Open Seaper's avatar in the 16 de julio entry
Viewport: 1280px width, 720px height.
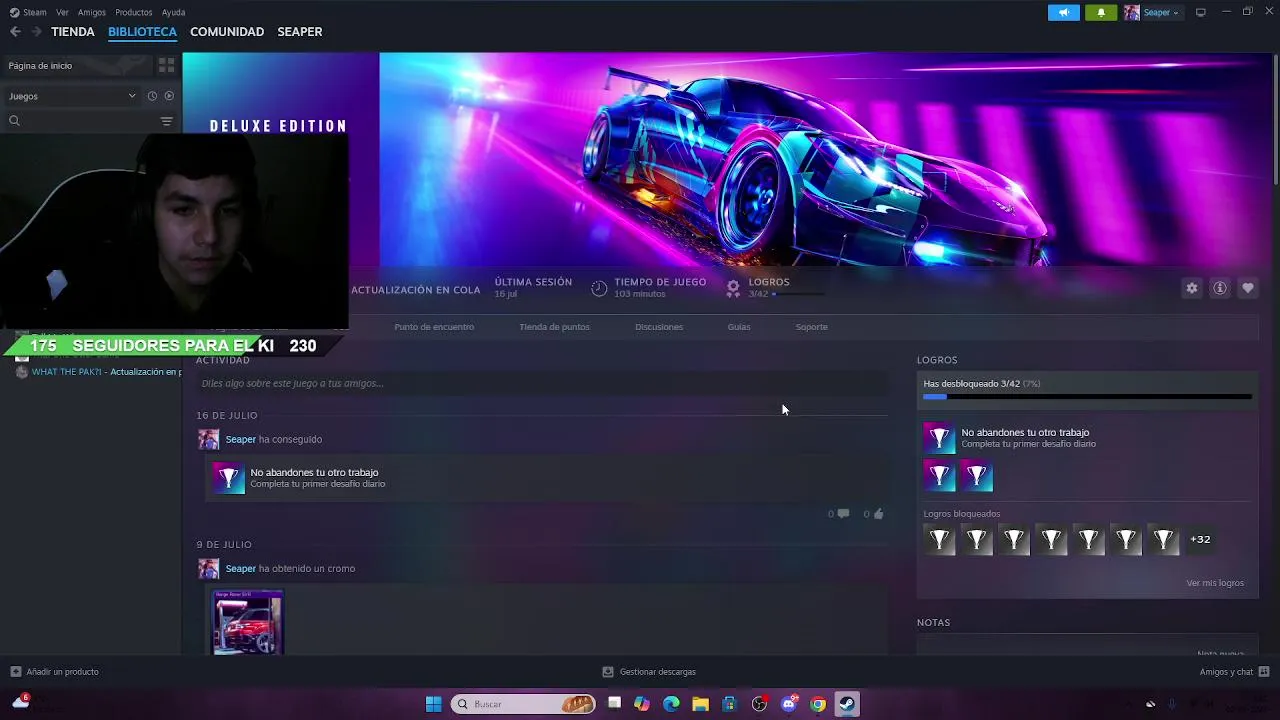coord(208,439)
